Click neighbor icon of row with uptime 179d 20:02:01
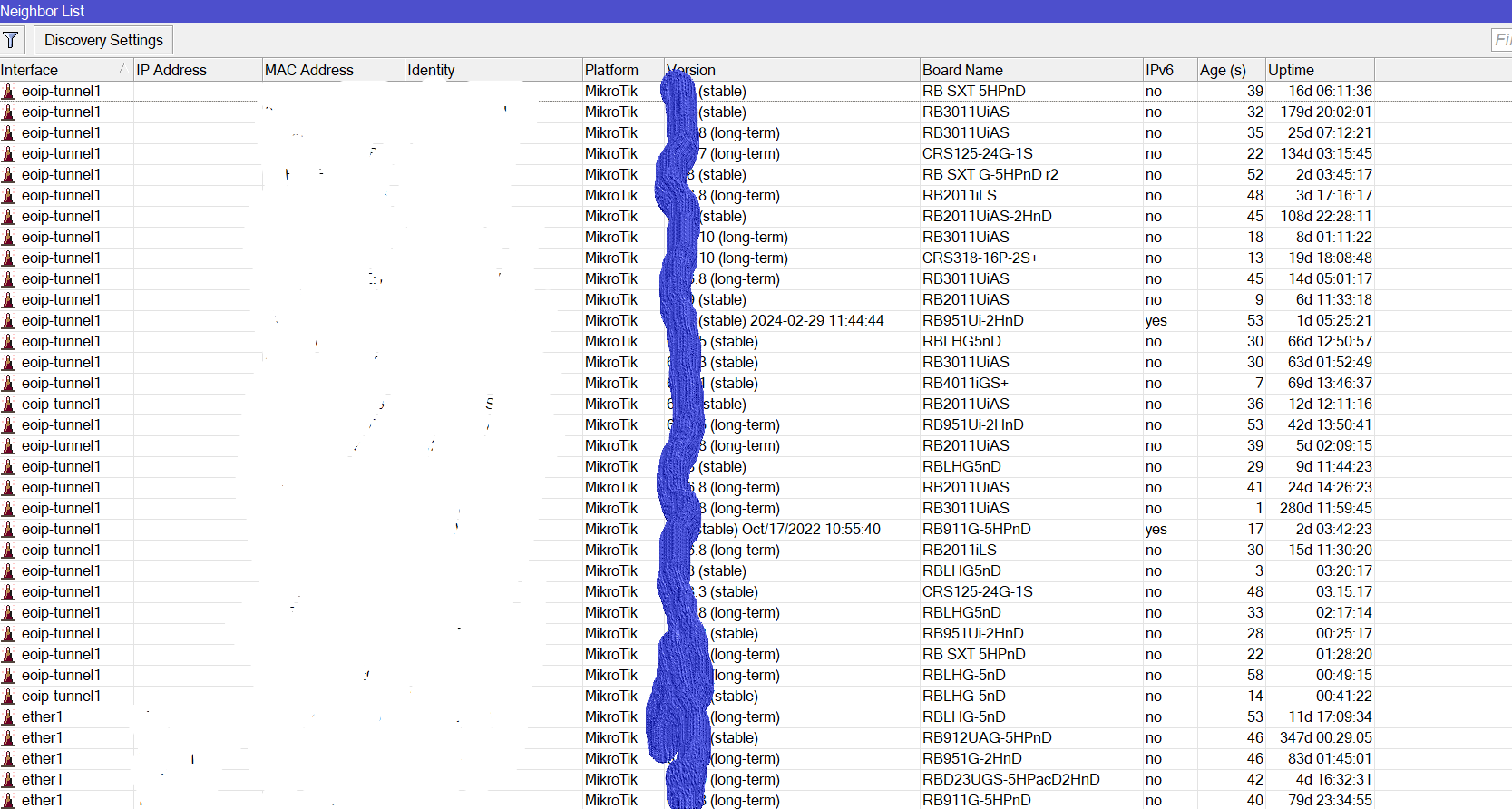This screenshot has height=809, width=1512. (x=9, y=112)
